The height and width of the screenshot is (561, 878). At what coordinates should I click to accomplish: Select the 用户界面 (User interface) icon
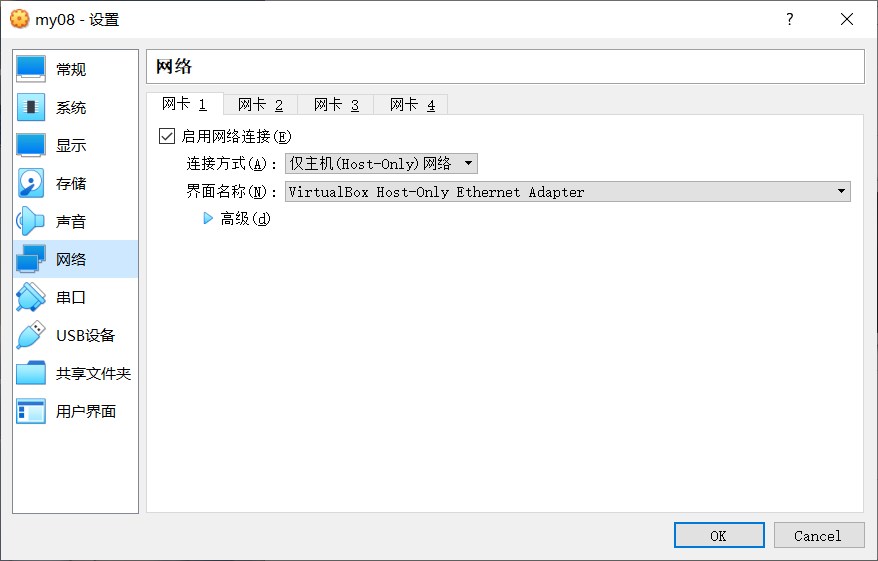(x=31, y=411)
